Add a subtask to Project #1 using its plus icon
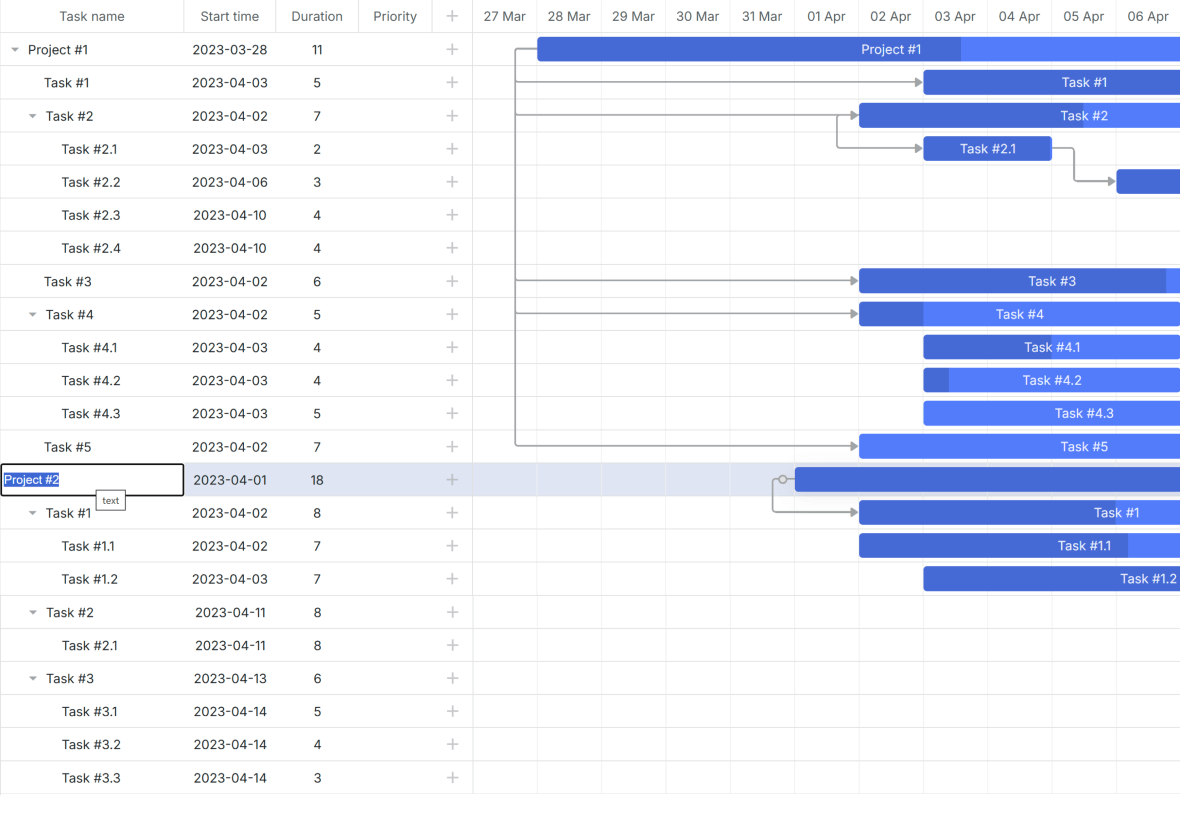The height and width of the screenshot is (840, 1180). 452,49
